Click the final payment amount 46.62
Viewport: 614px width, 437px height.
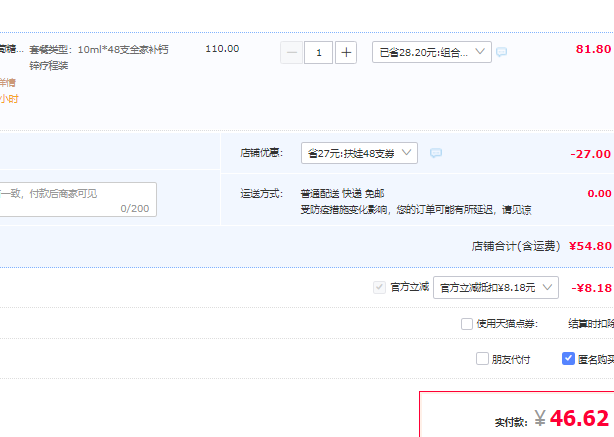point(579,418)
